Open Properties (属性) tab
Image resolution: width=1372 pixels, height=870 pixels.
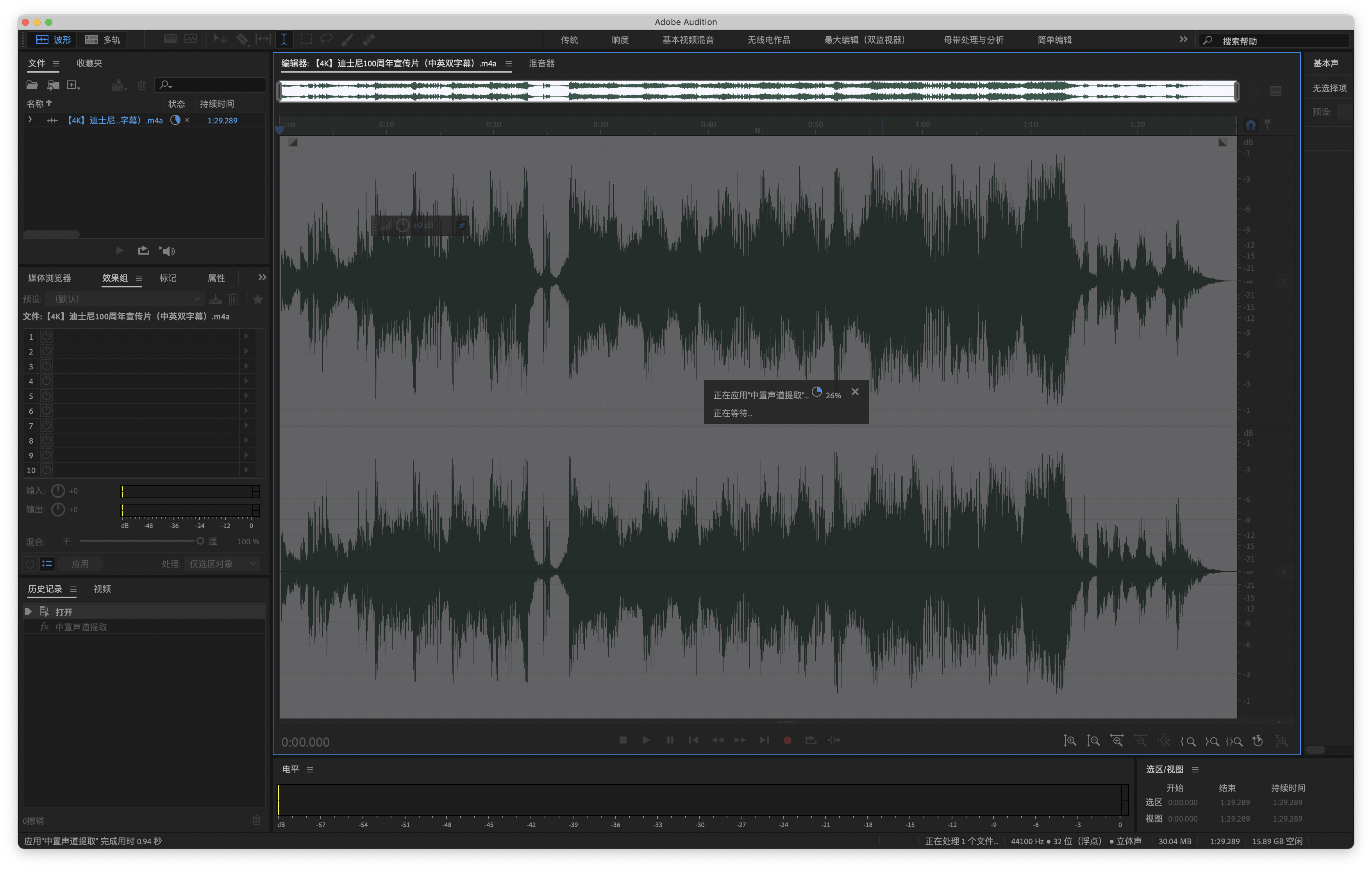[216, 278]
